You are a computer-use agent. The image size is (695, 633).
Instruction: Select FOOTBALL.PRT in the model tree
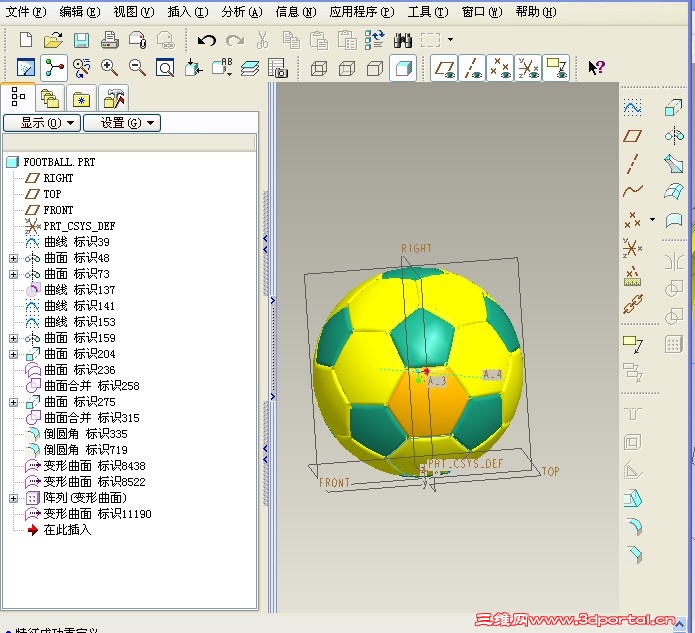pos(59,162)
